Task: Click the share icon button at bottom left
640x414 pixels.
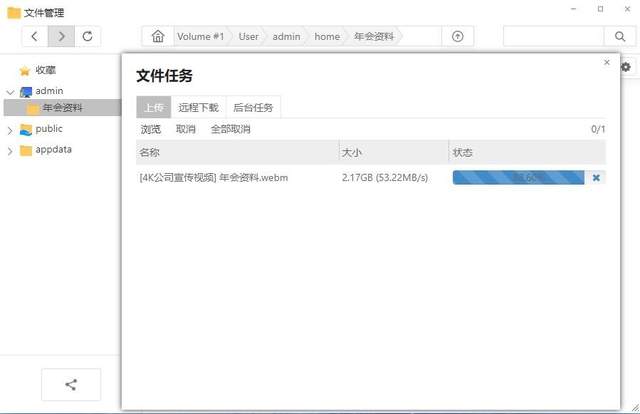Action: (71, 384)
